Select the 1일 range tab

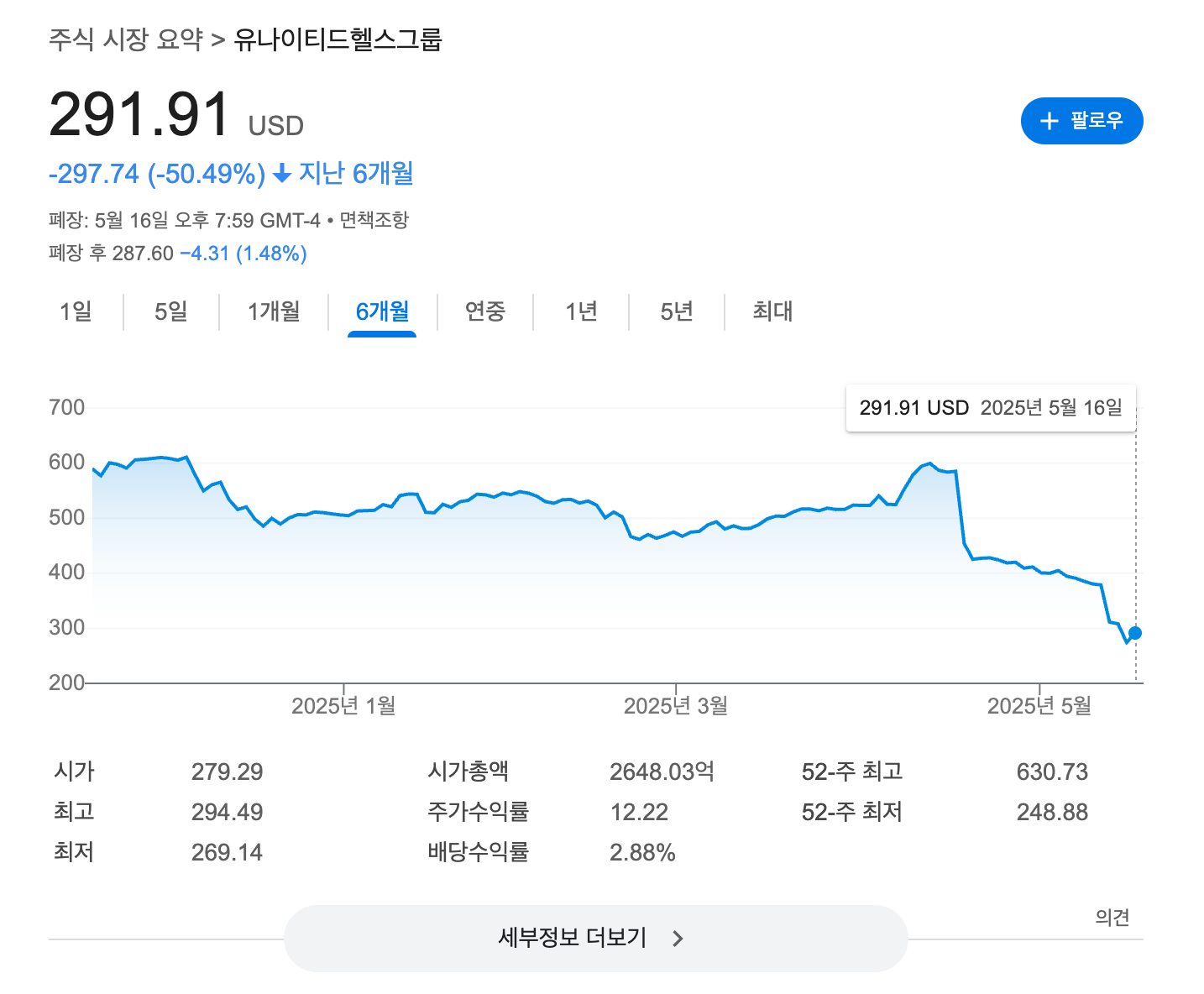click(x=76, y=311)
